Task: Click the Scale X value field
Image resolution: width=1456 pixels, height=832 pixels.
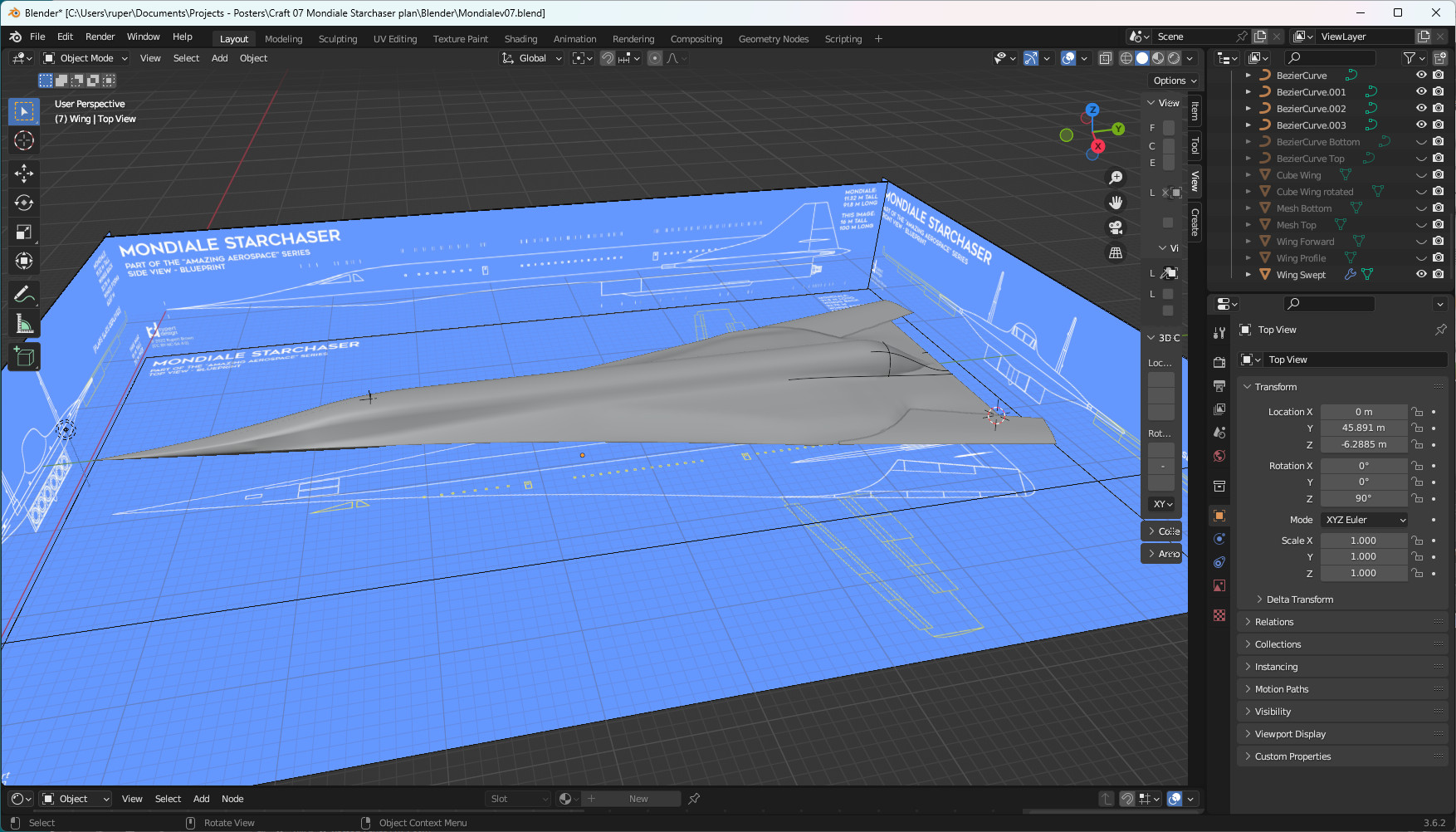Action: click(x=1364, y=541)
